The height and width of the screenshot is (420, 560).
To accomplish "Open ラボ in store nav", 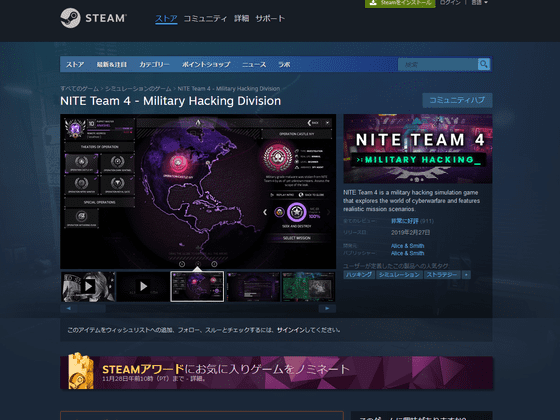I will click(284, 65).
